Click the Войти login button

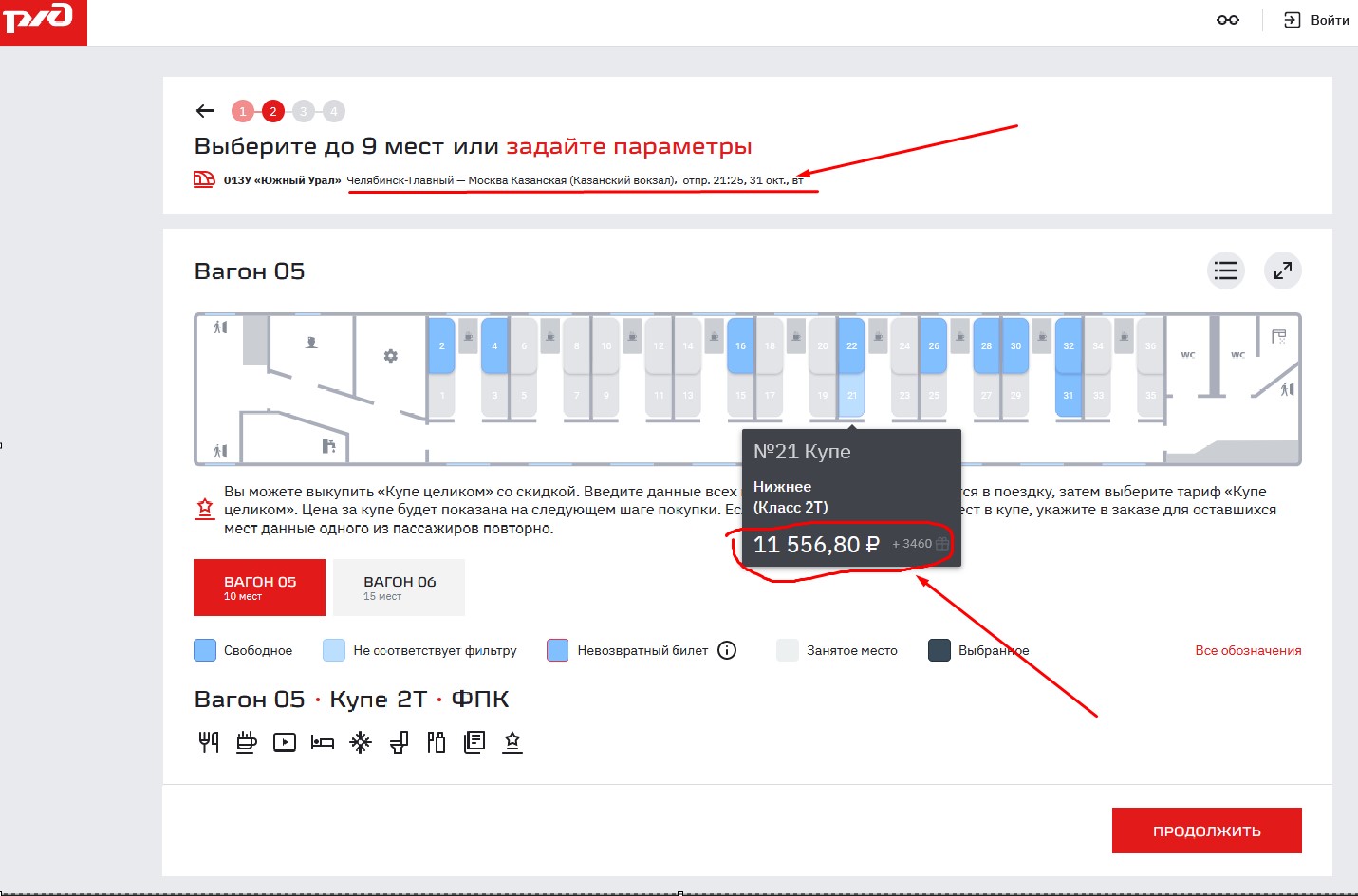[1316, 20]
